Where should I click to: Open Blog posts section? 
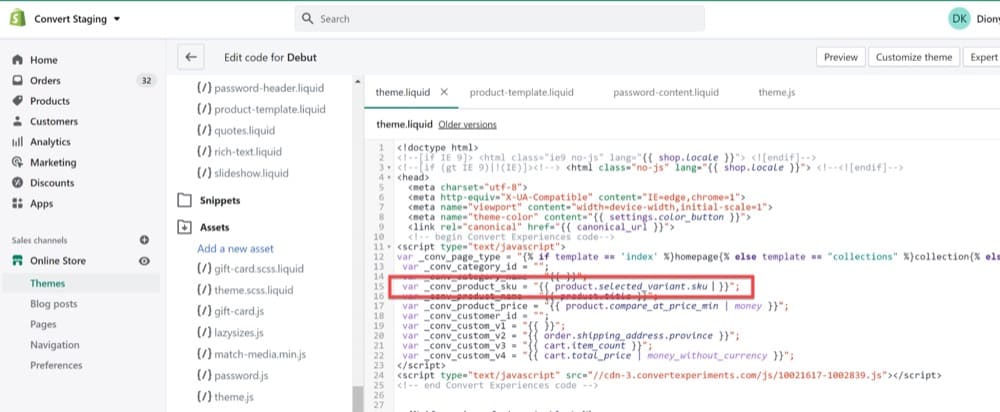(54, 304)
